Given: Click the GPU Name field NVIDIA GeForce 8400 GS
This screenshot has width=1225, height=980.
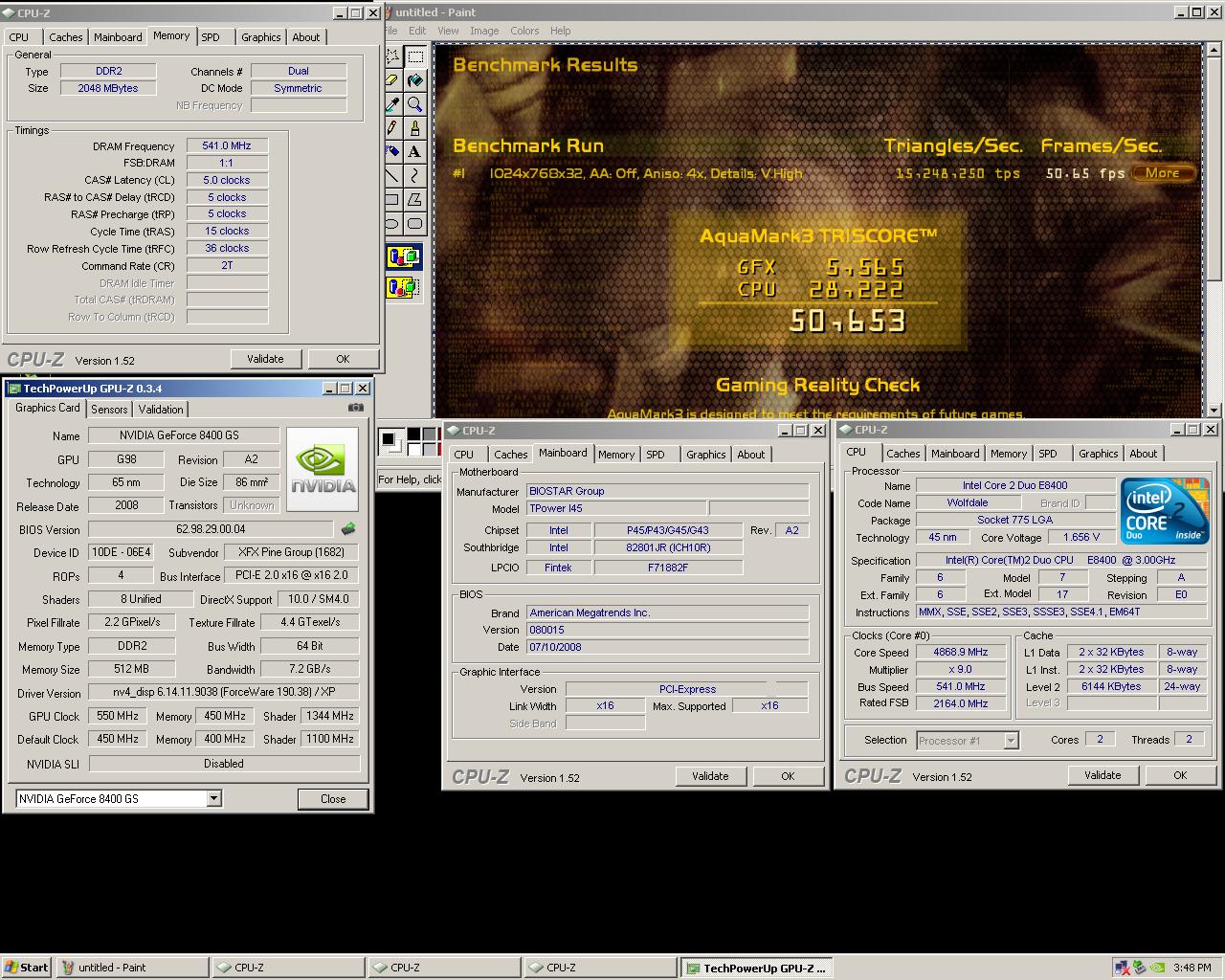Looking at the screenshot, I should click(184, 435).
